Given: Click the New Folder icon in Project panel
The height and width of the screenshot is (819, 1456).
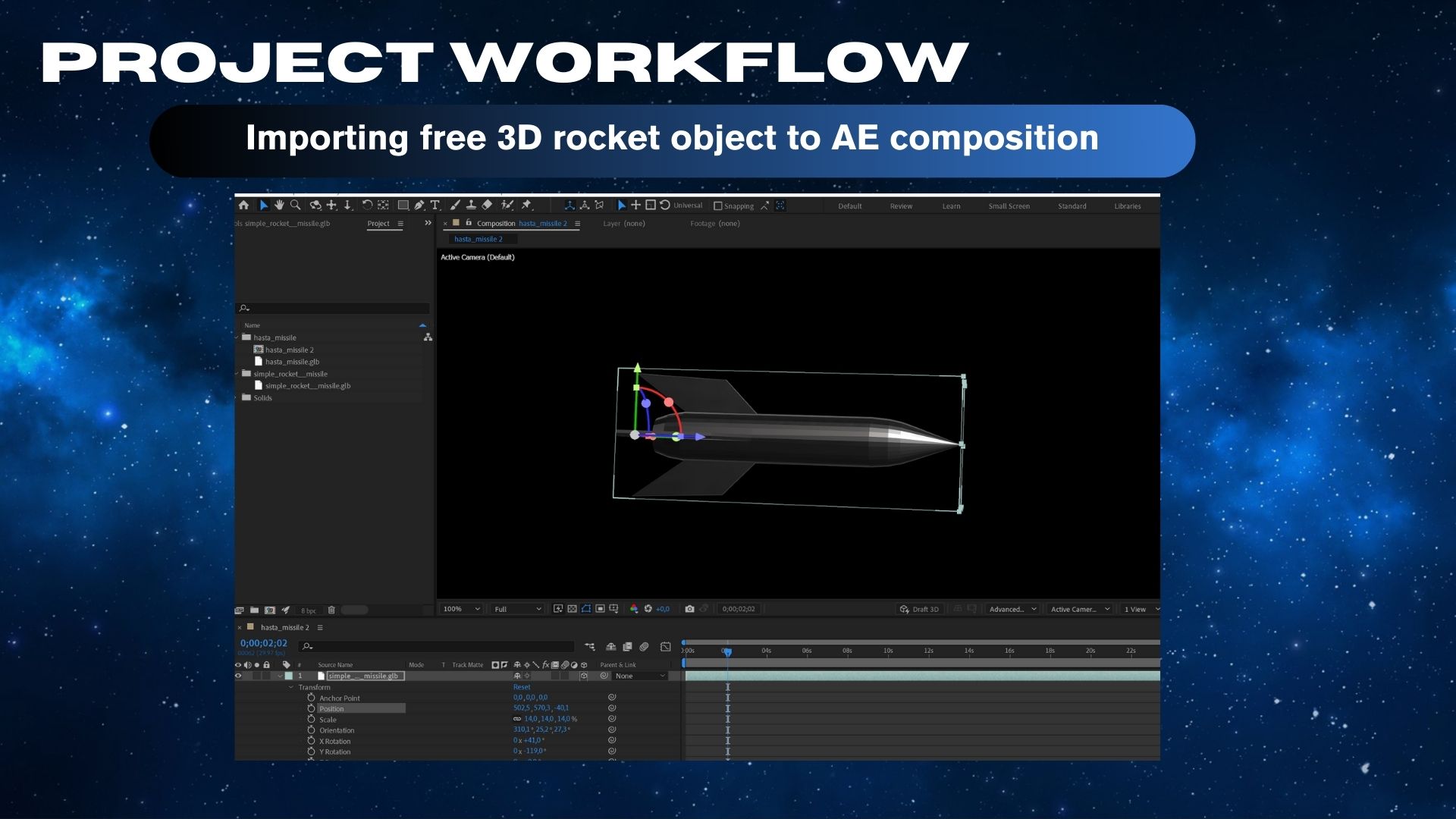Looking at the screenshot, I should coord(255,610).
